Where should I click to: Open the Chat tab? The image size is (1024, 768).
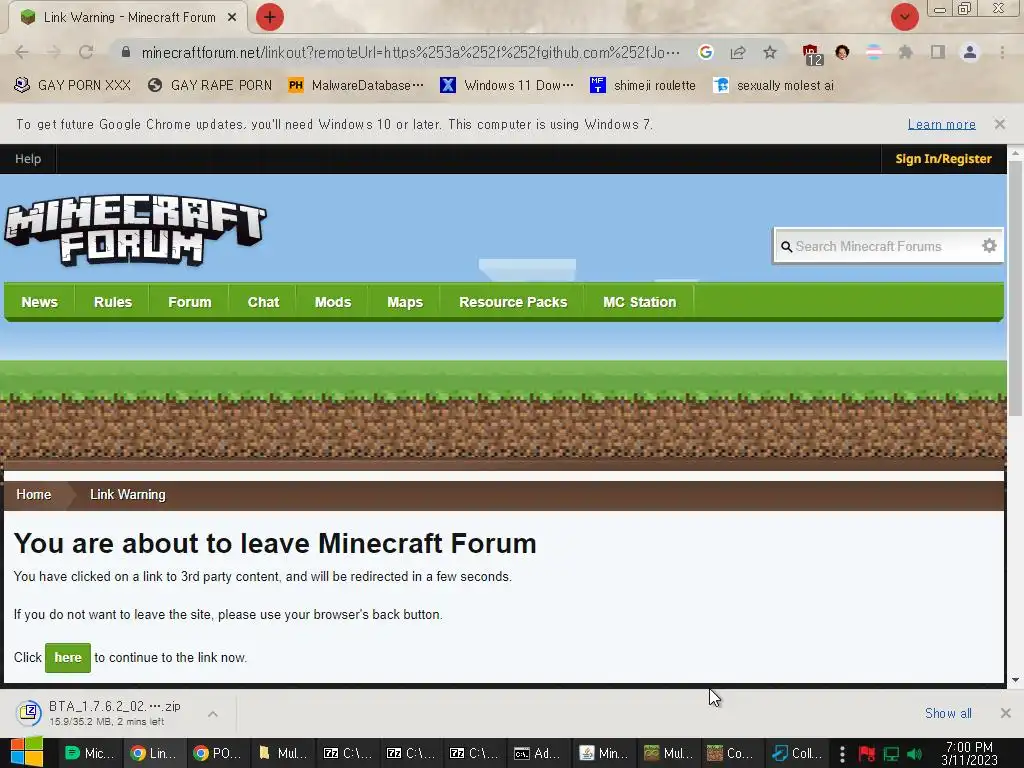pyautogui.click(x=263, y=302)
